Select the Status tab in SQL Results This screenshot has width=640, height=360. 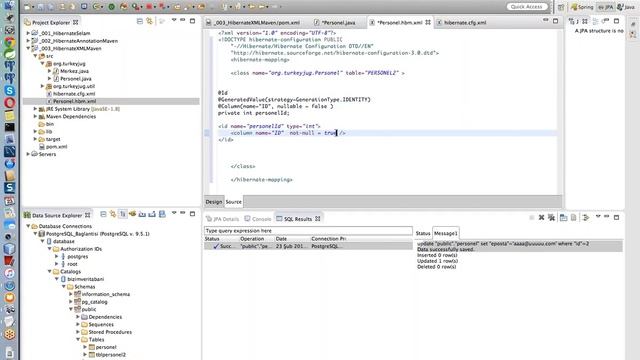pyautogui.click(x=423, y=233)
